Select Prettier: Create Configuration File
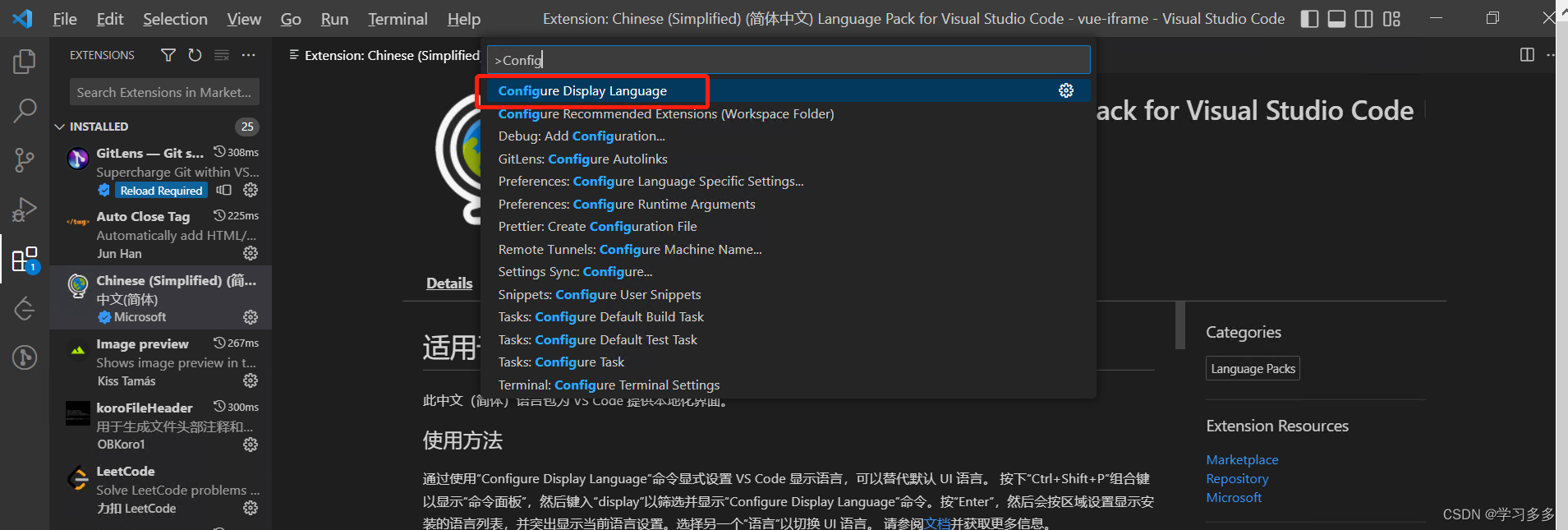The height and width of the screenshot is (530, 1568). (789, 227)
